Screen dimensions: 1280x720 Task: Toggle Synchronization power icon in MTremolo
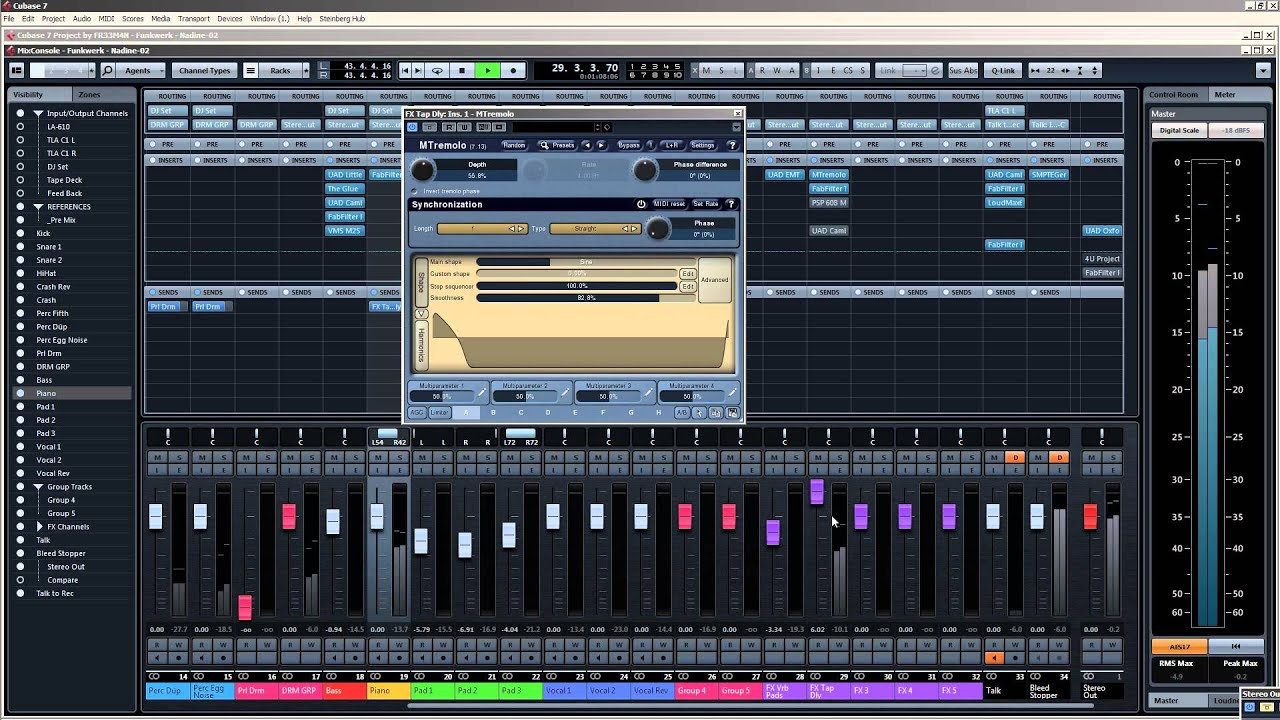(642, 204)
